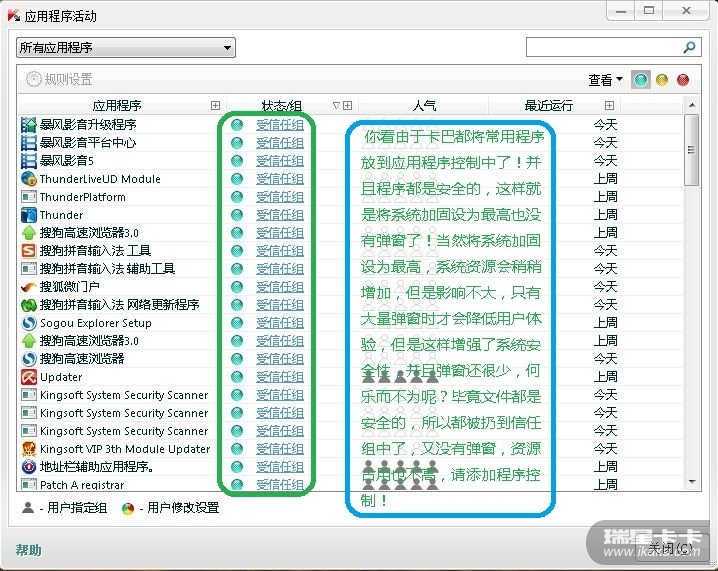Select the 暴风影音平台中心 row name
718x571 pixels.
click(88, 143)
